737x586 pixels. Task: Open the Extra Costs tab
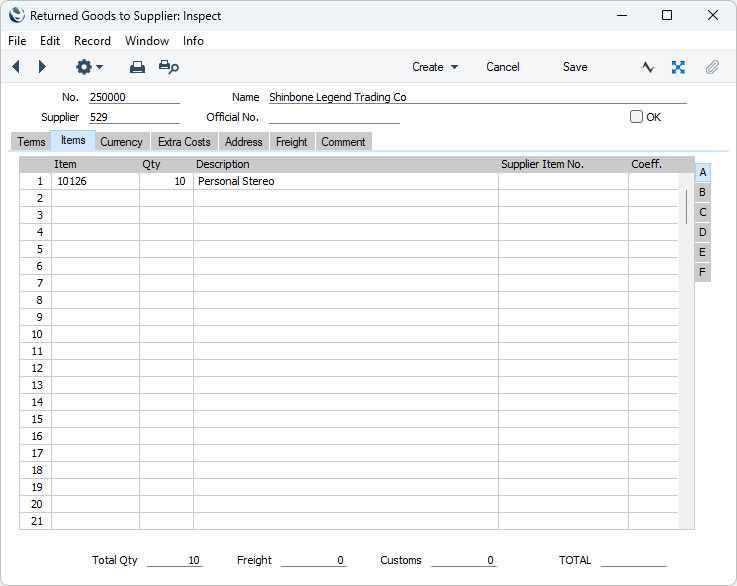(x=184, y=141)
